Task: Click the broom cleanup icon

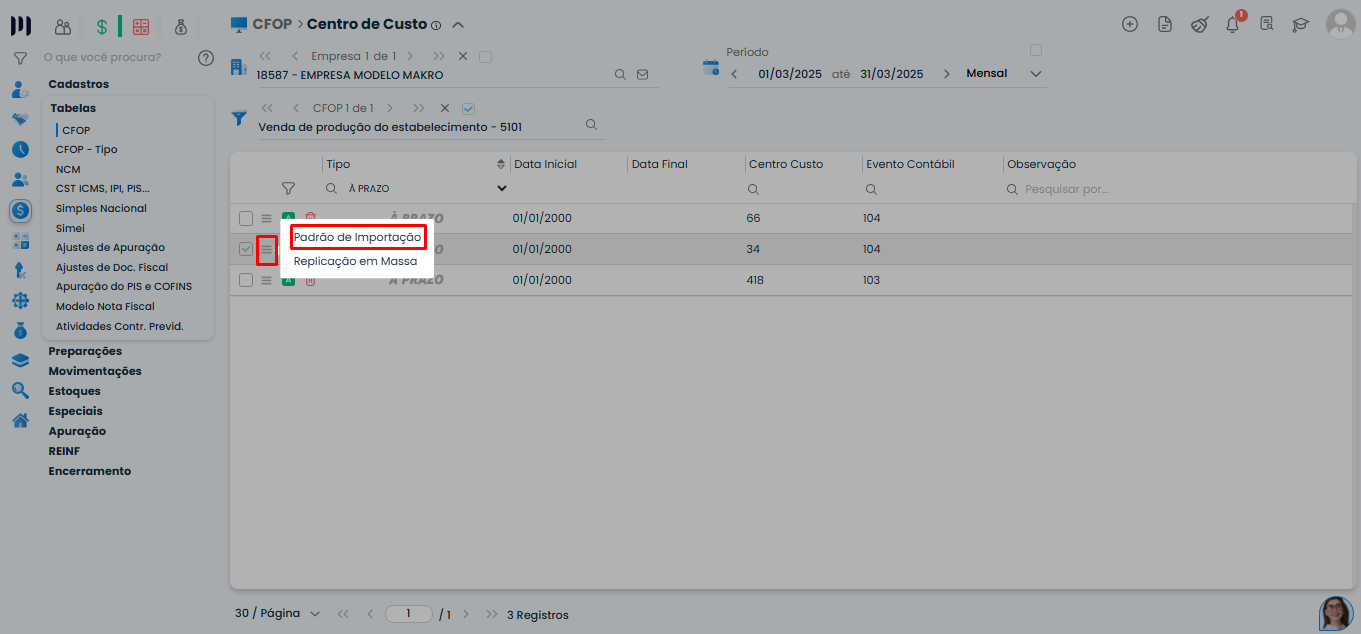Action: (1200, 25)
